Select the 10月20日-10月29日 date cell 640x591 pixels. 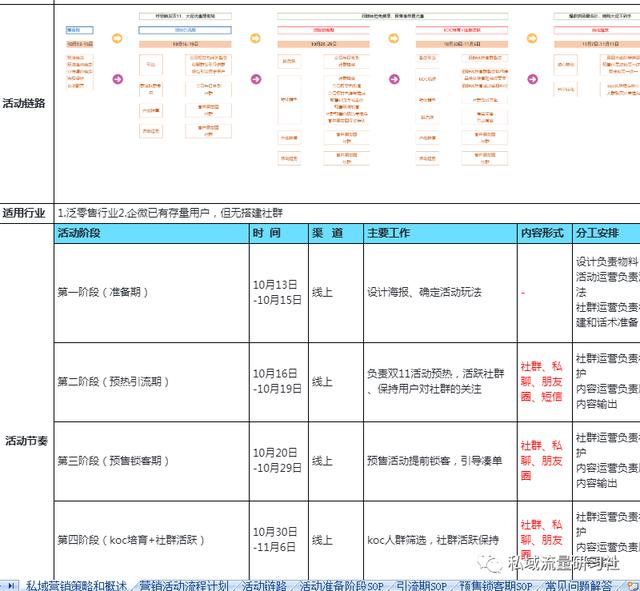[279, 461]
